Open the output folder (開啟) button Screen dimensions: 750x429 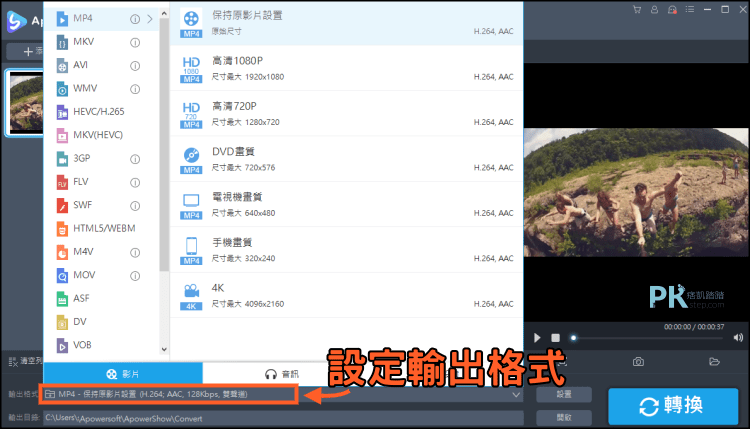pos(564,418)
